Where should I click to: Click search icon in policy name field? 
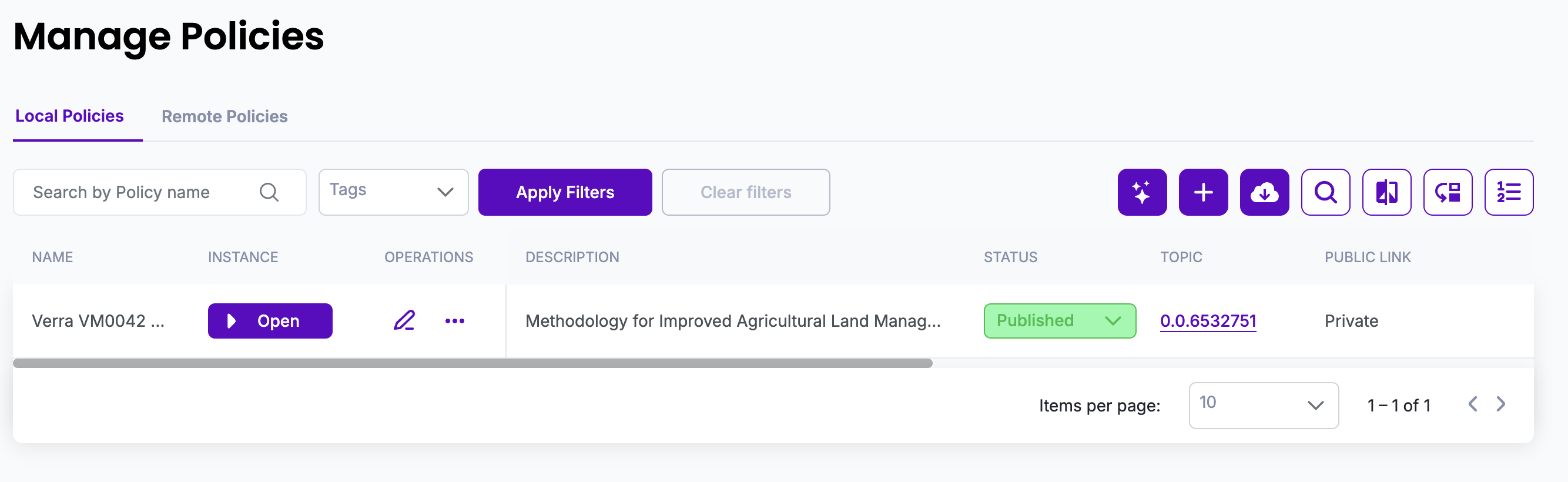point(269,192)
